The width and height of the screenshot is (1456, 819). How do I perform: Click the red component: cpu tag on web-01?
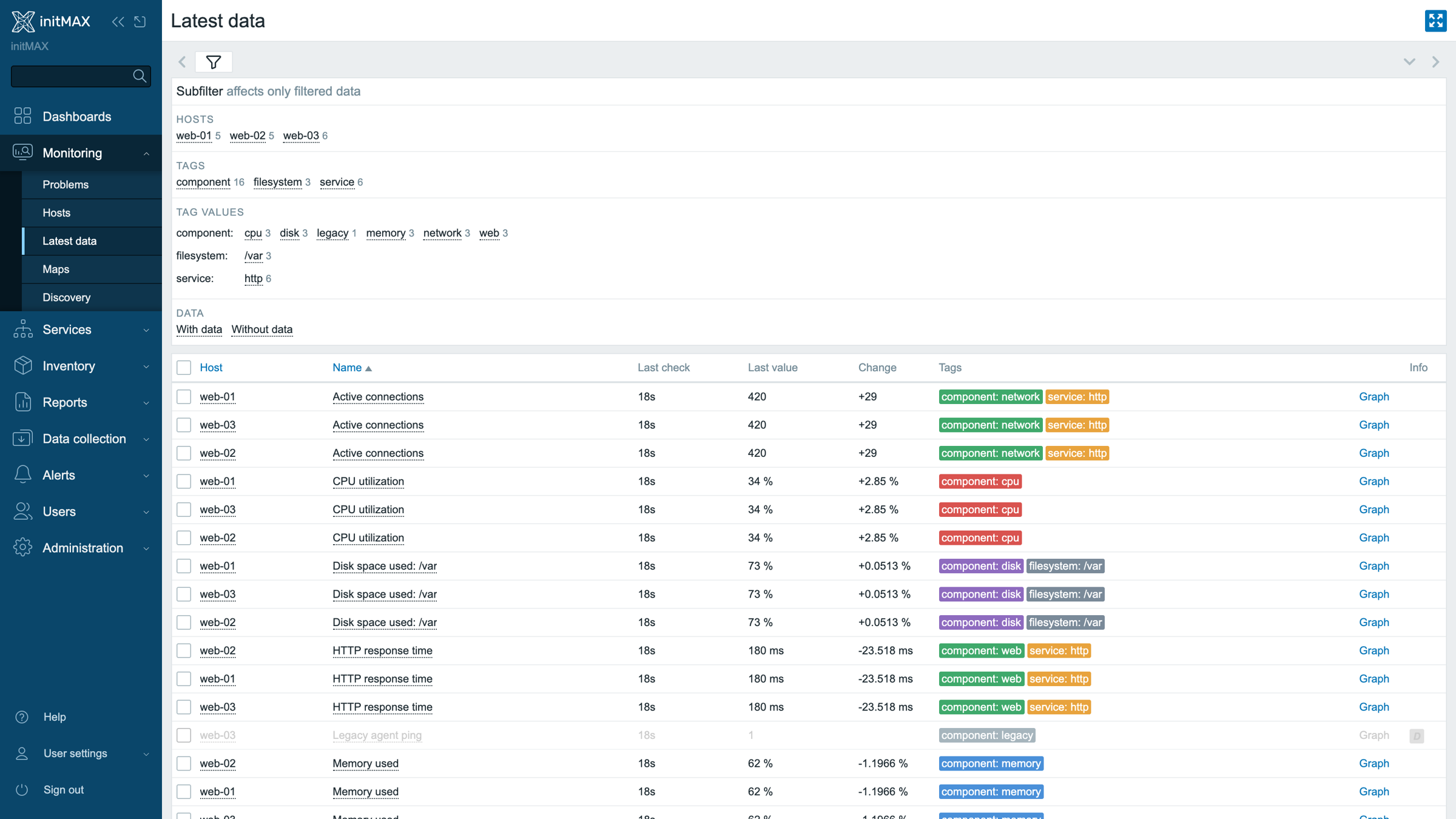(980, 481)
